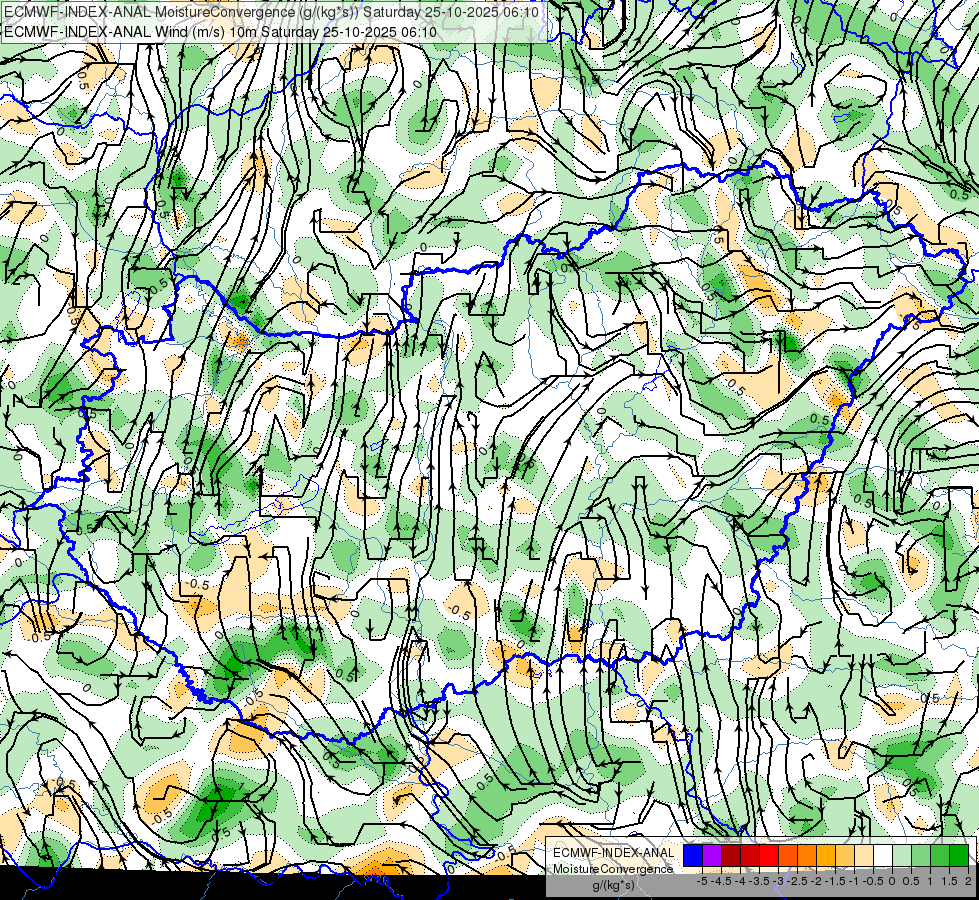The height and width of the screenshot is (900, 979).
Task: Pick the darkest green swatch between 1.5 and 2
Action: pyautogui.click(x=959, y=855)
